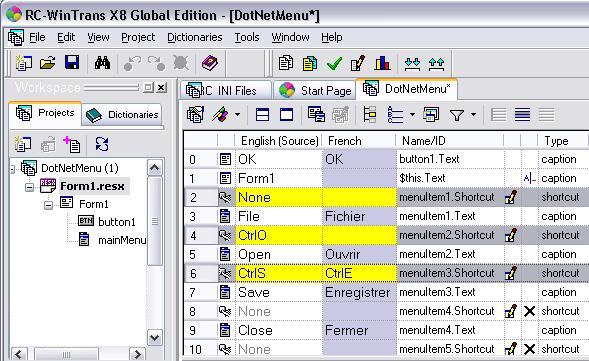Click the English (Source) column header
The height and width of the screenshot is (361, 589).
pyautogui.click(x=278, y=141)
